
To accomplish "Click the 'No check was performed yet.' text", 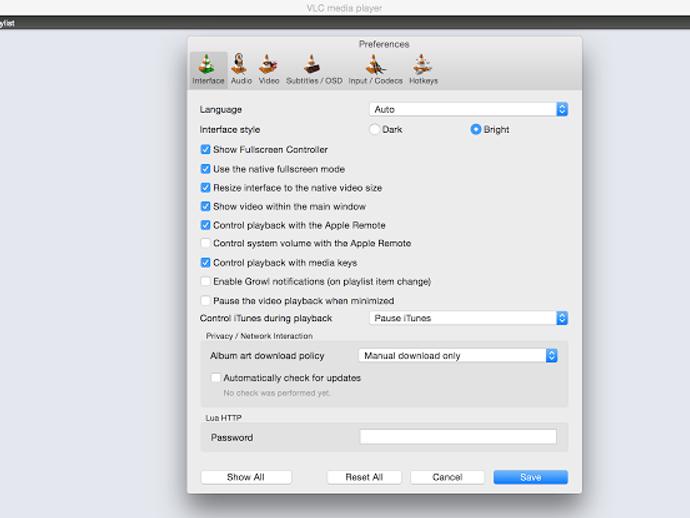I will click(x=277, y=393).
